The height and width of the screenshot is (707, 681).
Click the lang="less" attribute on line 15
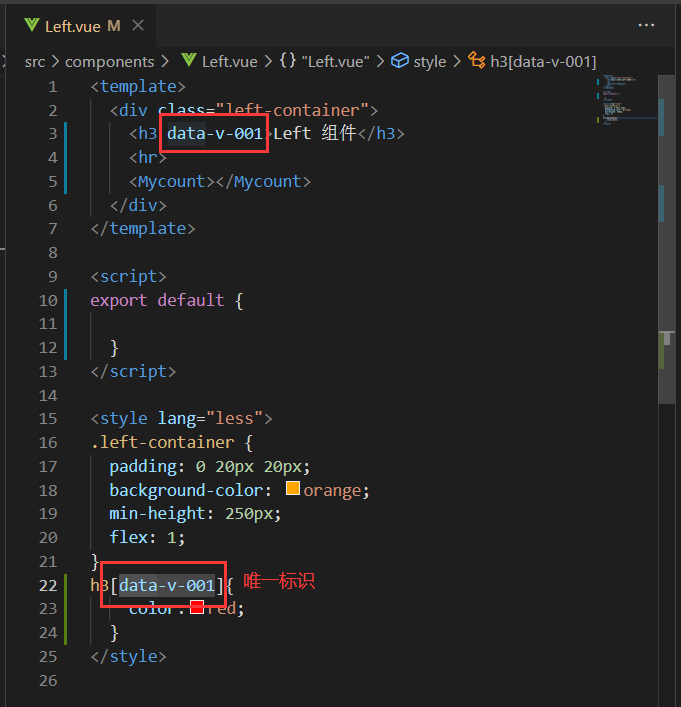(210, 419)
